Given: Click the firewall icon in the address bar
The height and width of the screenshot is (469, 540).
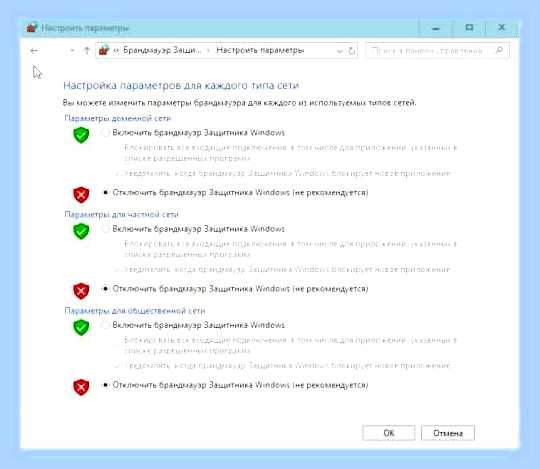Looking at the screenshot, I should pyautogui.click(x=104, y=50).
